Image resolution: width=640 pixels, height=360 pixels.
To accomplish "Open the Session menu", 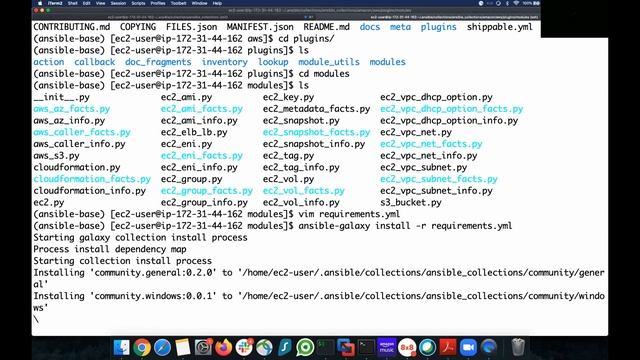I will (x=118, y=3).
